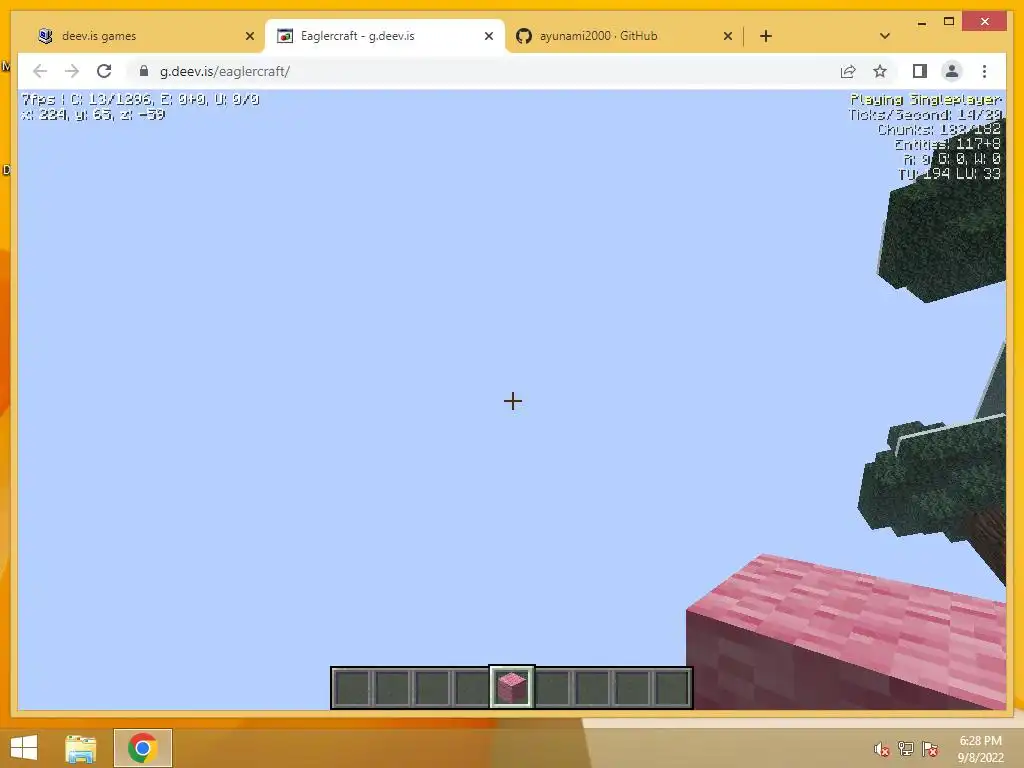The image size is (1024, 768).
Task: Toggle the Chrome side panel
Action: [920, 71]
